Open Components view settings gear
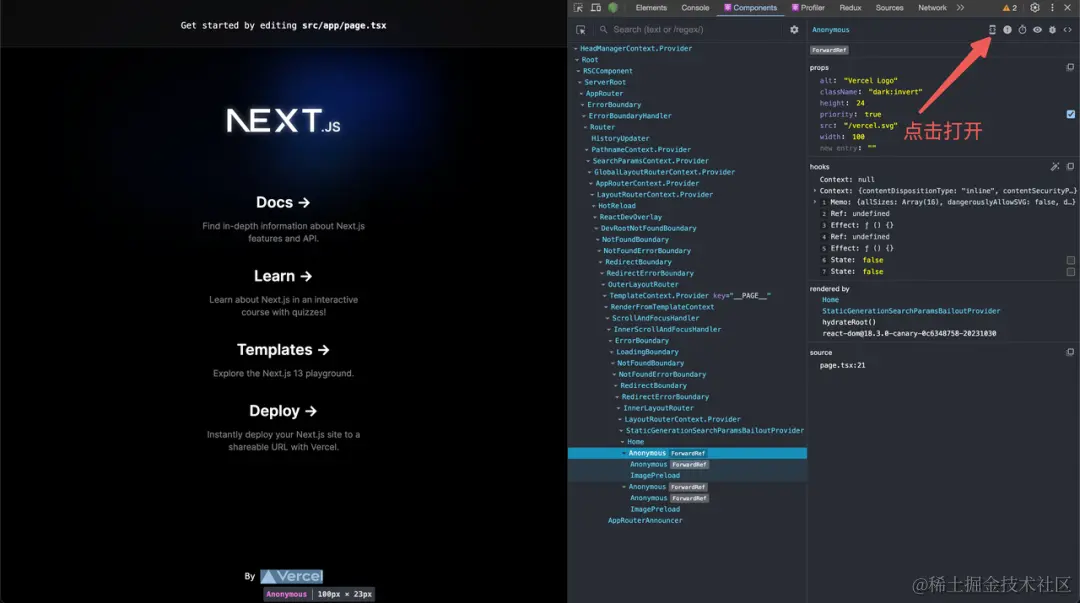 pyautogui.click(x=794, y=30)
